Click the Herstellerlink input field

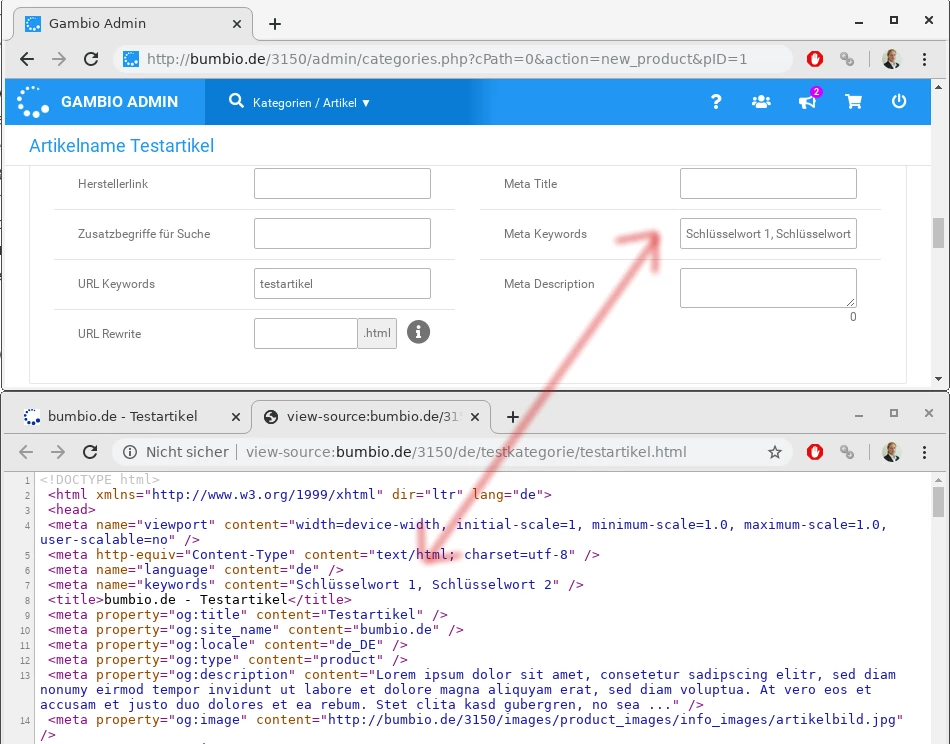coord(342,184)
